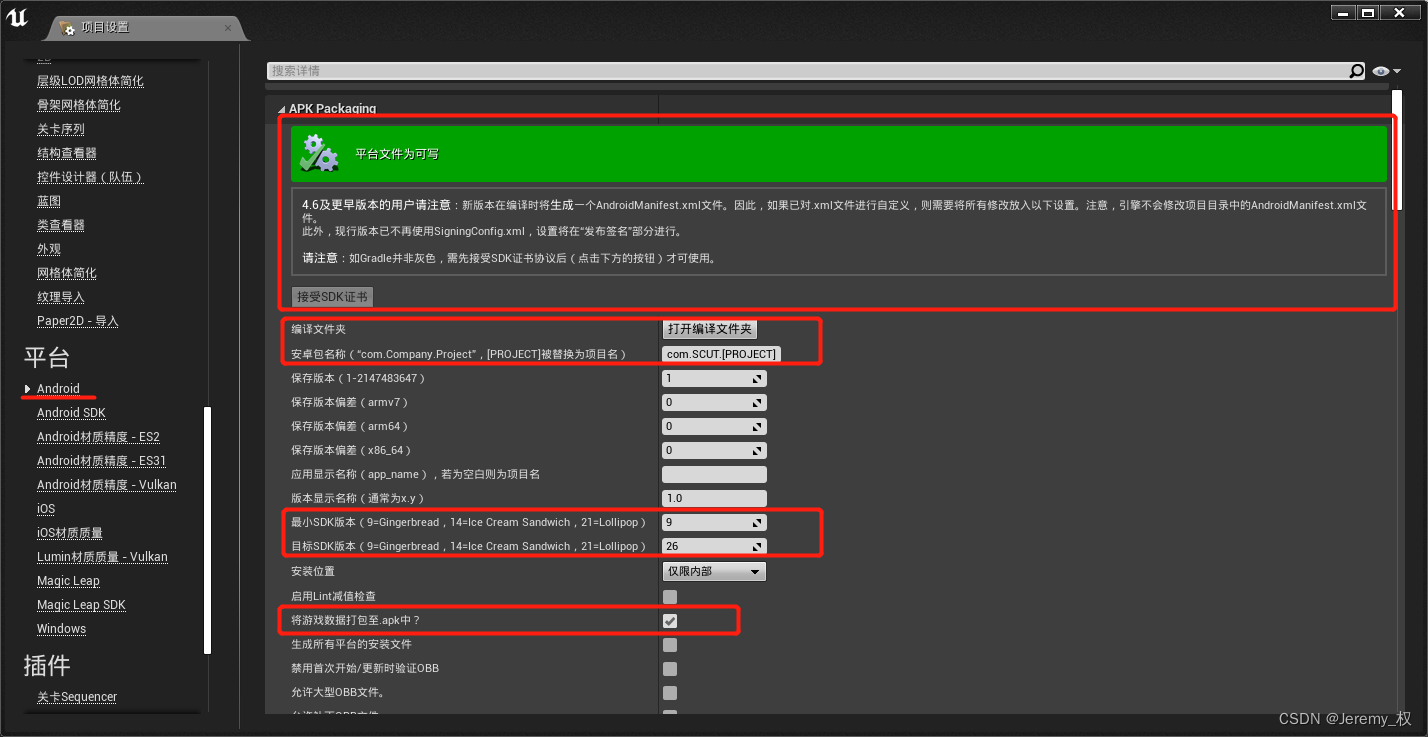1428x737 pixels.
Task: Click the gears icon in green banner
Action: 320,154
